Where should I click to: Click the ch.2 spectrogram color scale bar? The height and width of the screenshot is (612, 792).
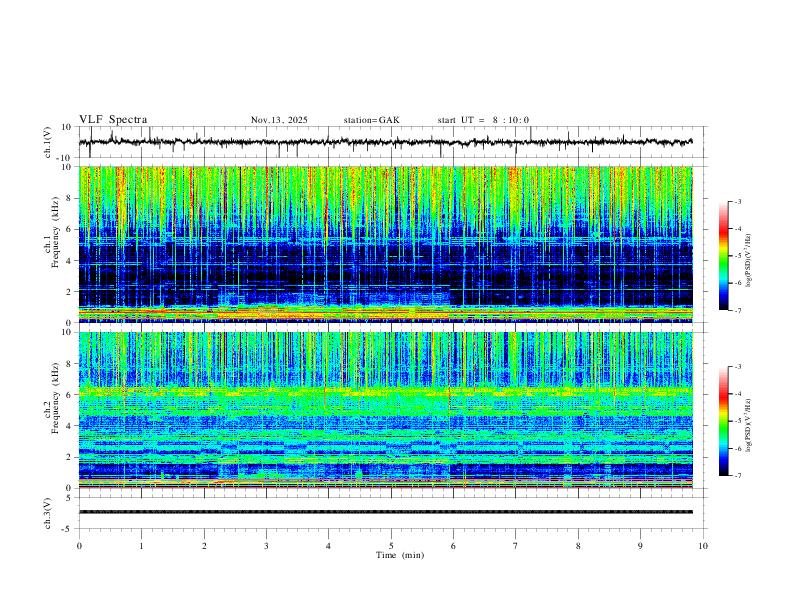click(723, 421)
